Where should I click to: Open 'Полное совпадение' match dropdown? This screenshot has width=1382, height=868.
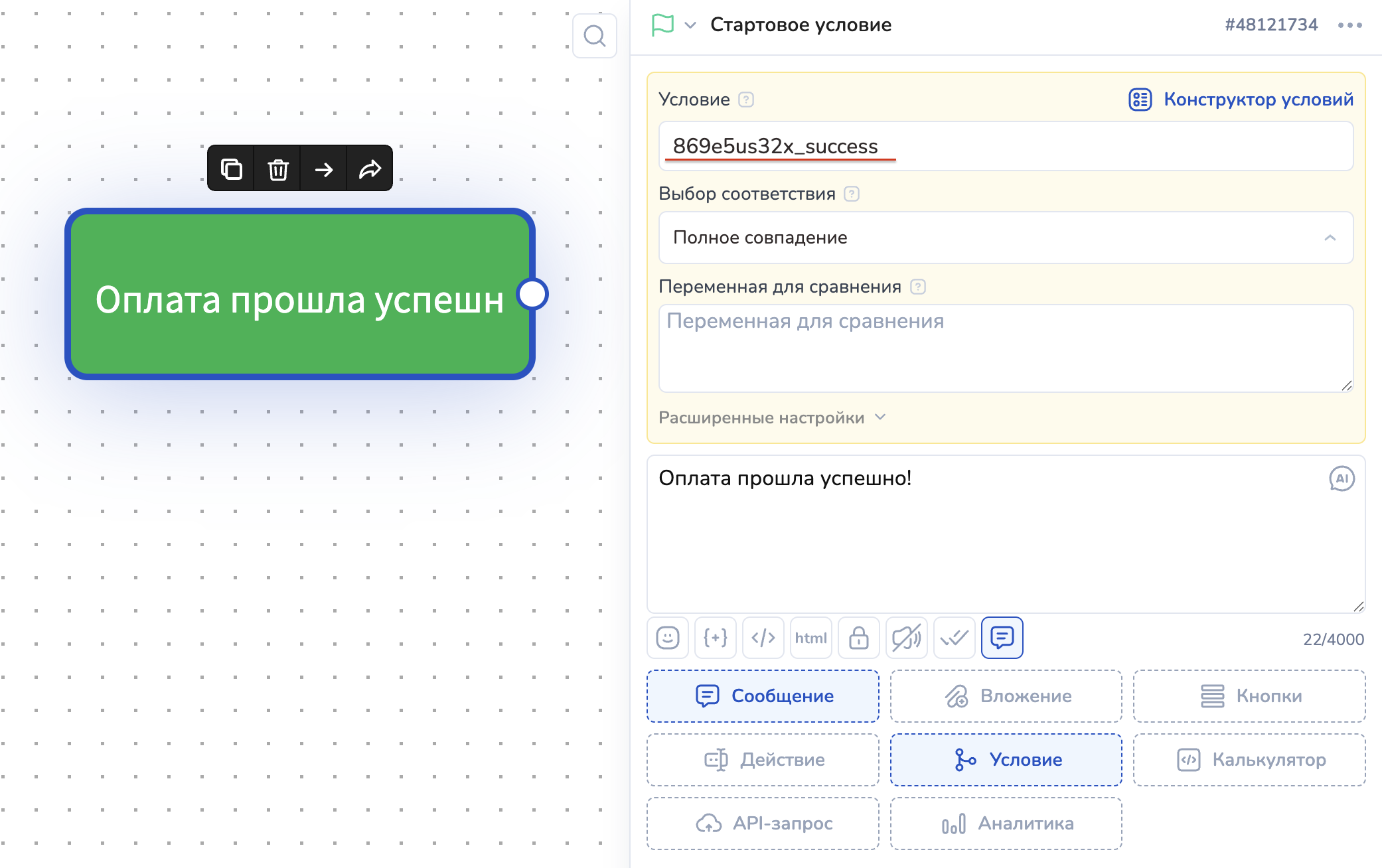pos(1005,238)
